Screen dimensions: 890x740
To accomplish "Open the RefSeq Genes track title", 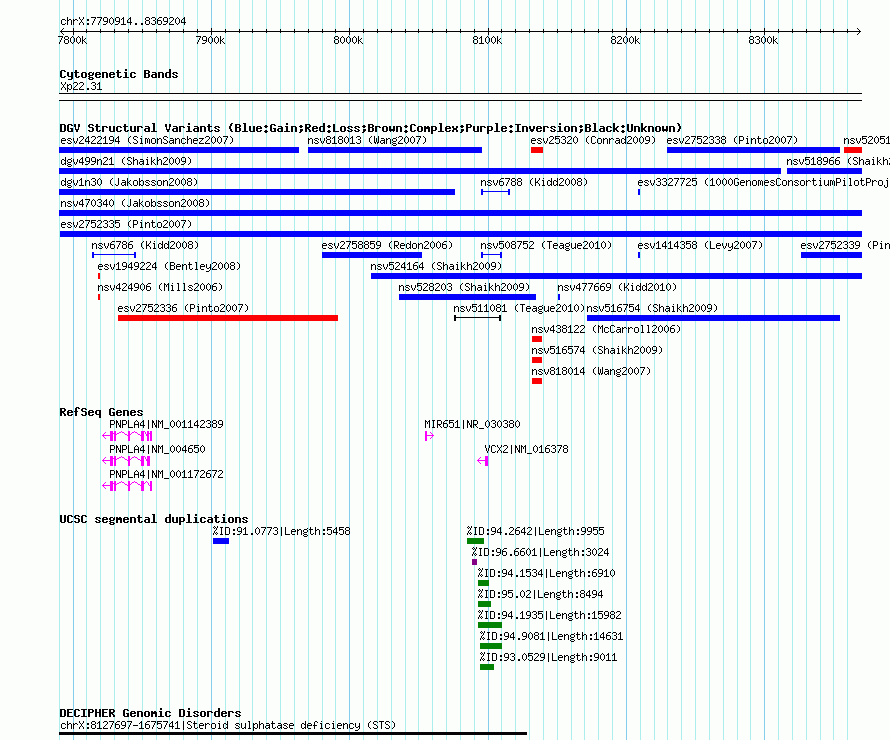I will (102, 413).
